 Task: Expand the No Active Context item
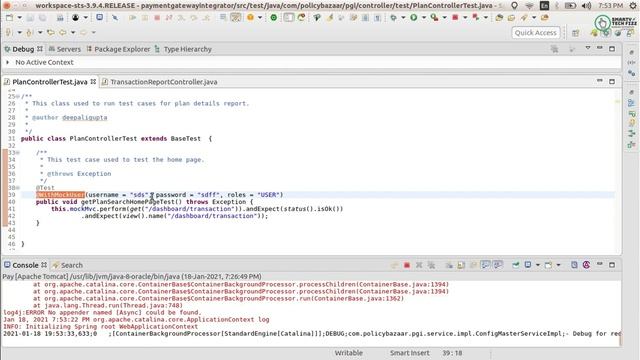click(x=7, y=62)
